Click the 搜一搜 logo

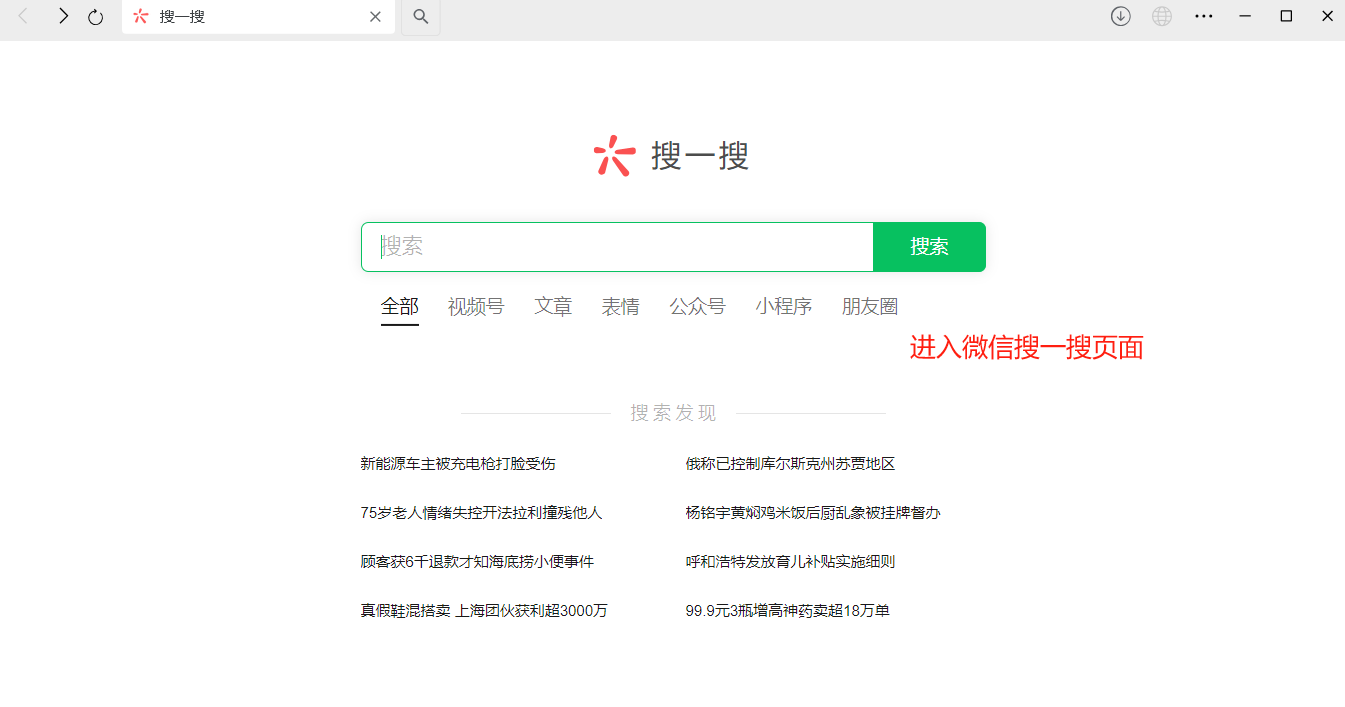(670, 156)
